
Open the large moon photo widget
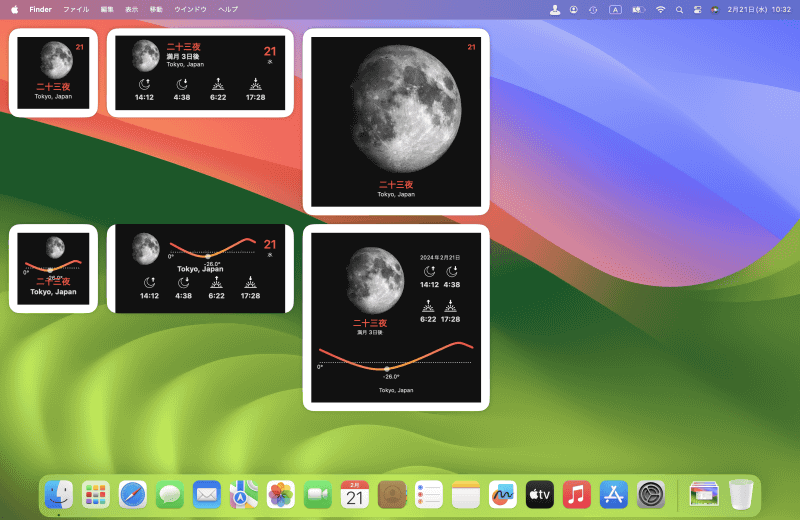pyautogui.click(x=396, y=121)
